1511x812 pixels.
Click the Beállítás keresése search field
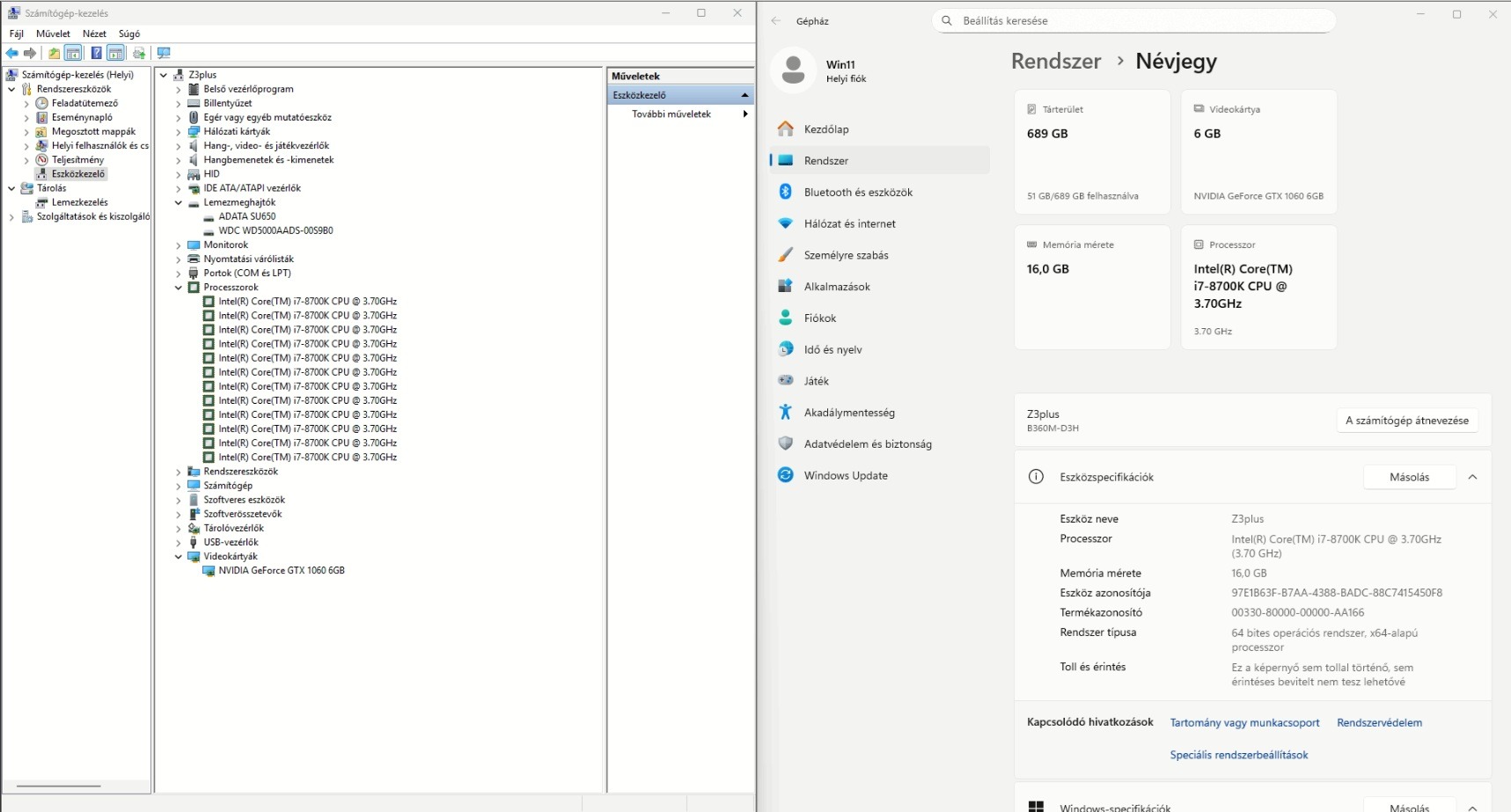tap(1133, 20)
